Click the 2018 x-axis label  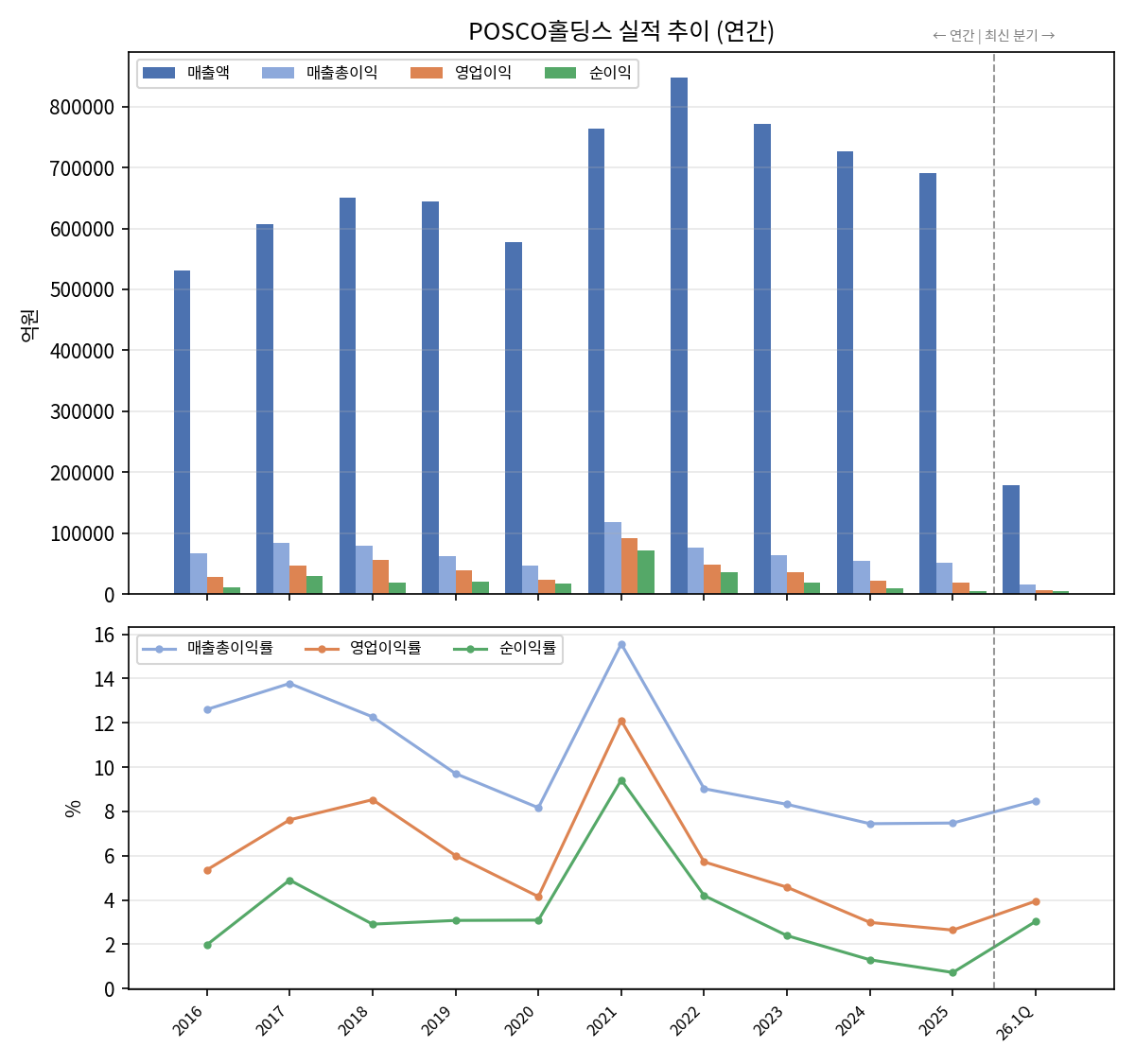click(354, 1020)
